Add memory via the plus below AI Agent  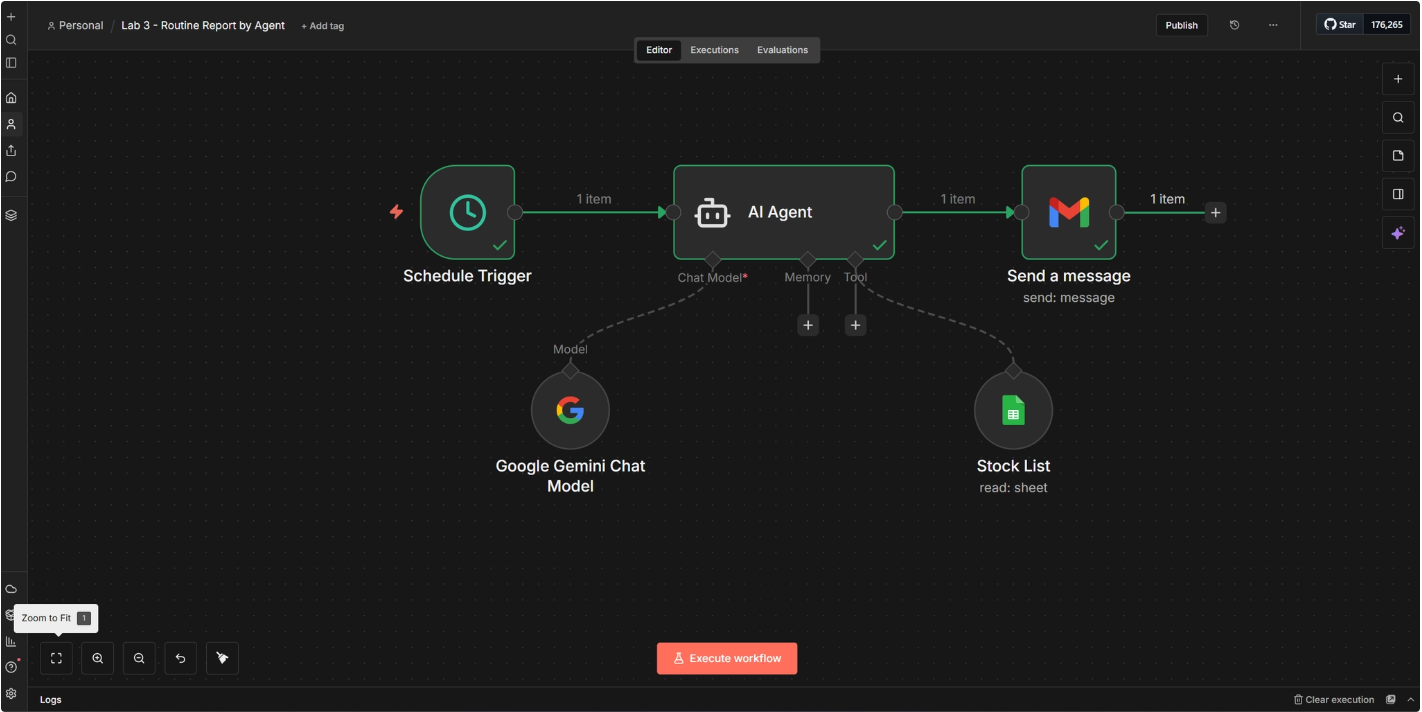pos(808,324)
